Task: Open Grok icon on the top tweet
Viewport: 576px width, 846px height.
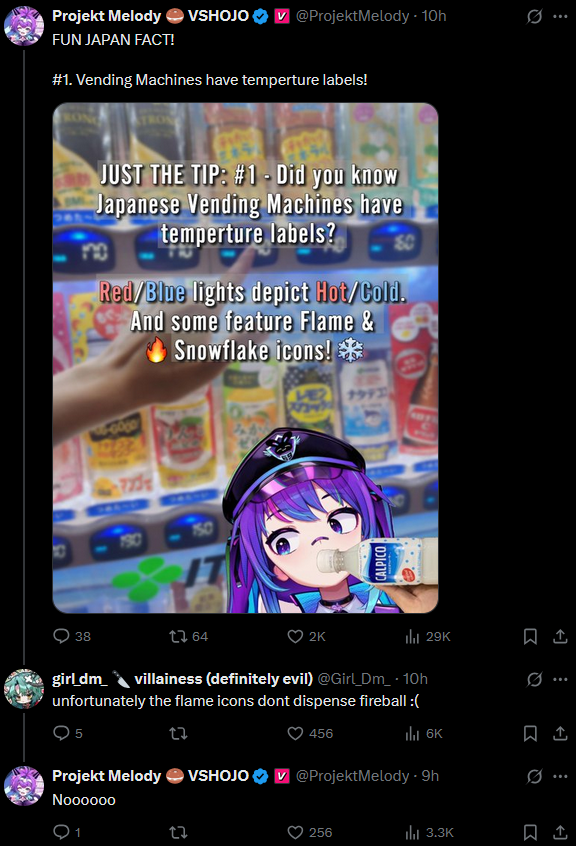Action: [x=534, y=17]
